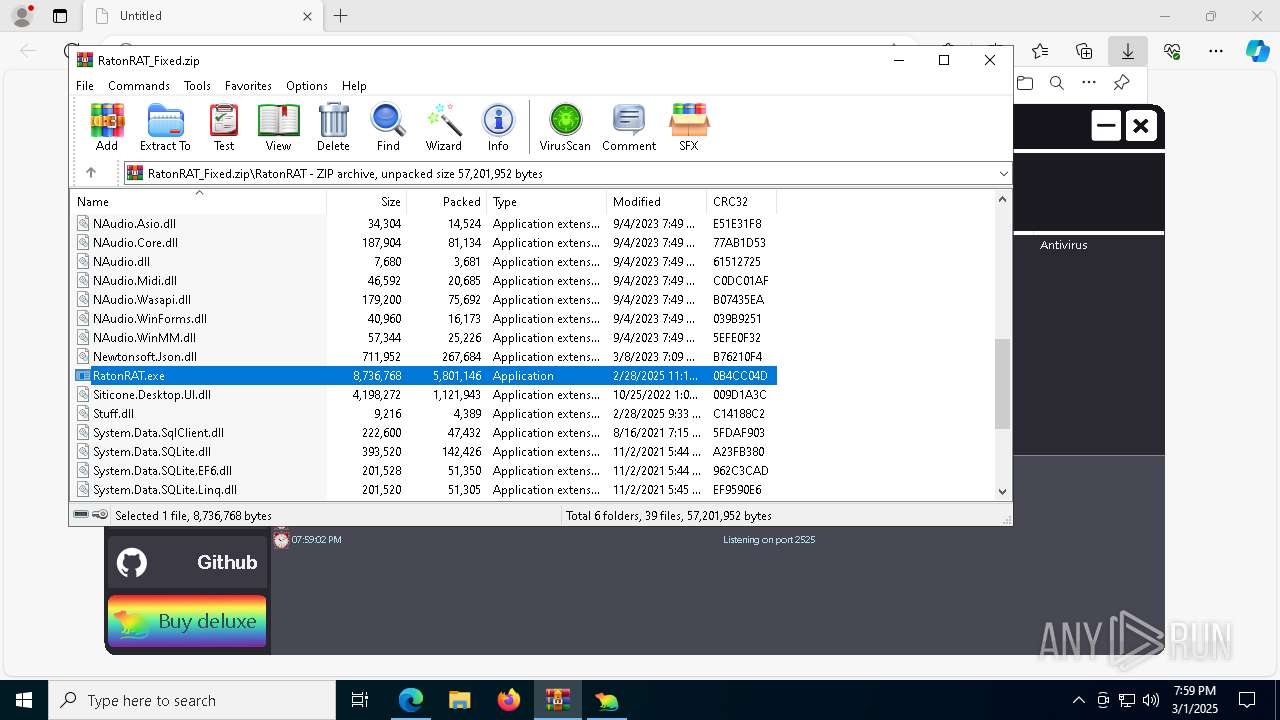Select System.Data.SqlClient.dll file row
The height and width of the screenshot is (720, 1280).
click(425, 433)
